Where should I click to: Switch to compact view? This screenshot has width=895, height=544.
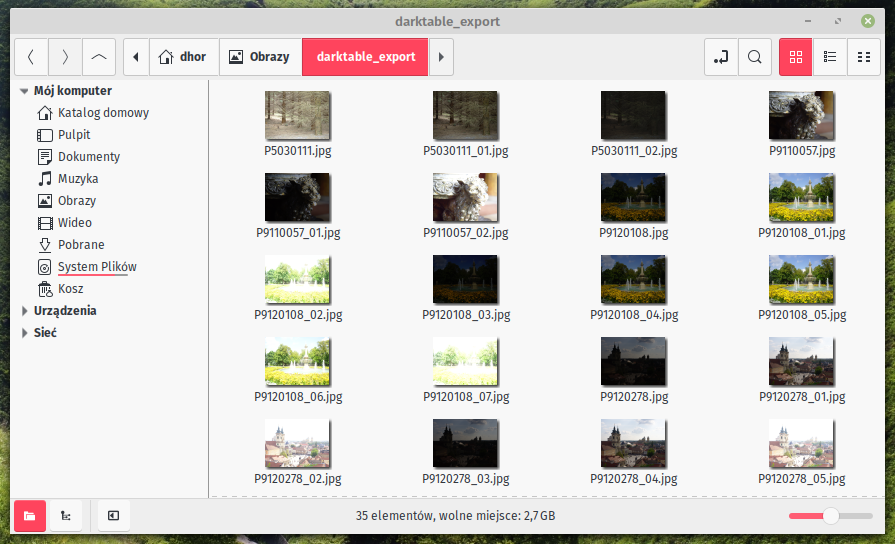click(864, 57)
